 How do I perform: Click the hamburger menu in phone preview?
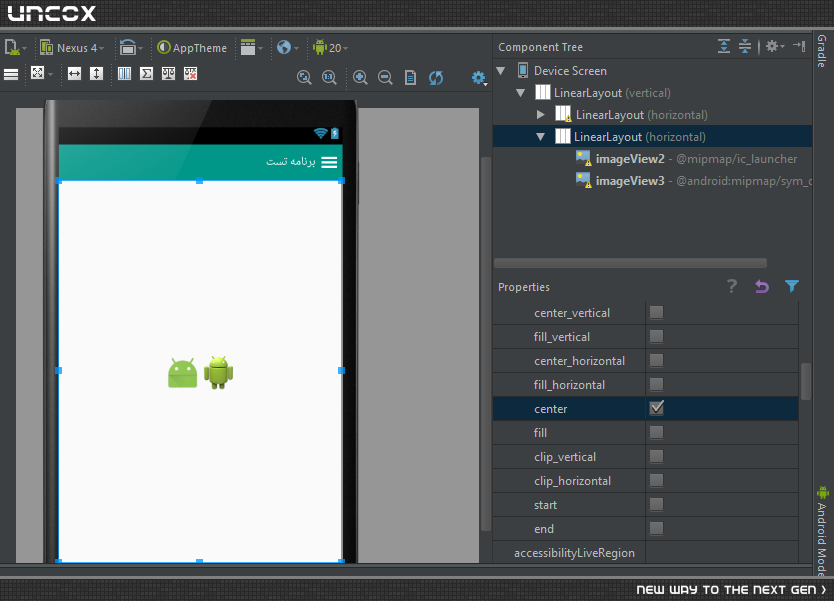[329, 163]
